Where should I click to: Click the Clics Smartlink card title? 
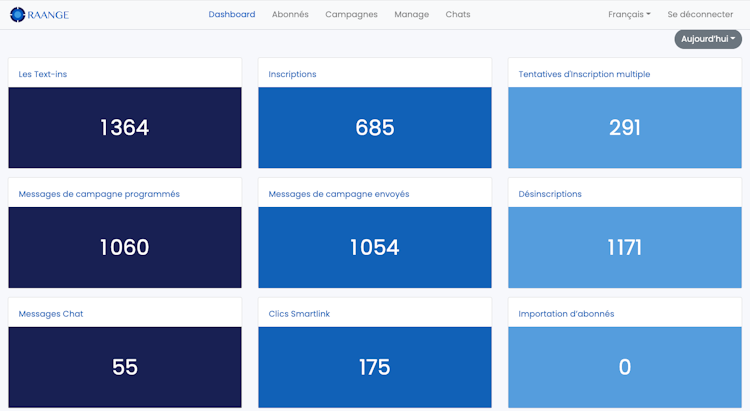299,314
